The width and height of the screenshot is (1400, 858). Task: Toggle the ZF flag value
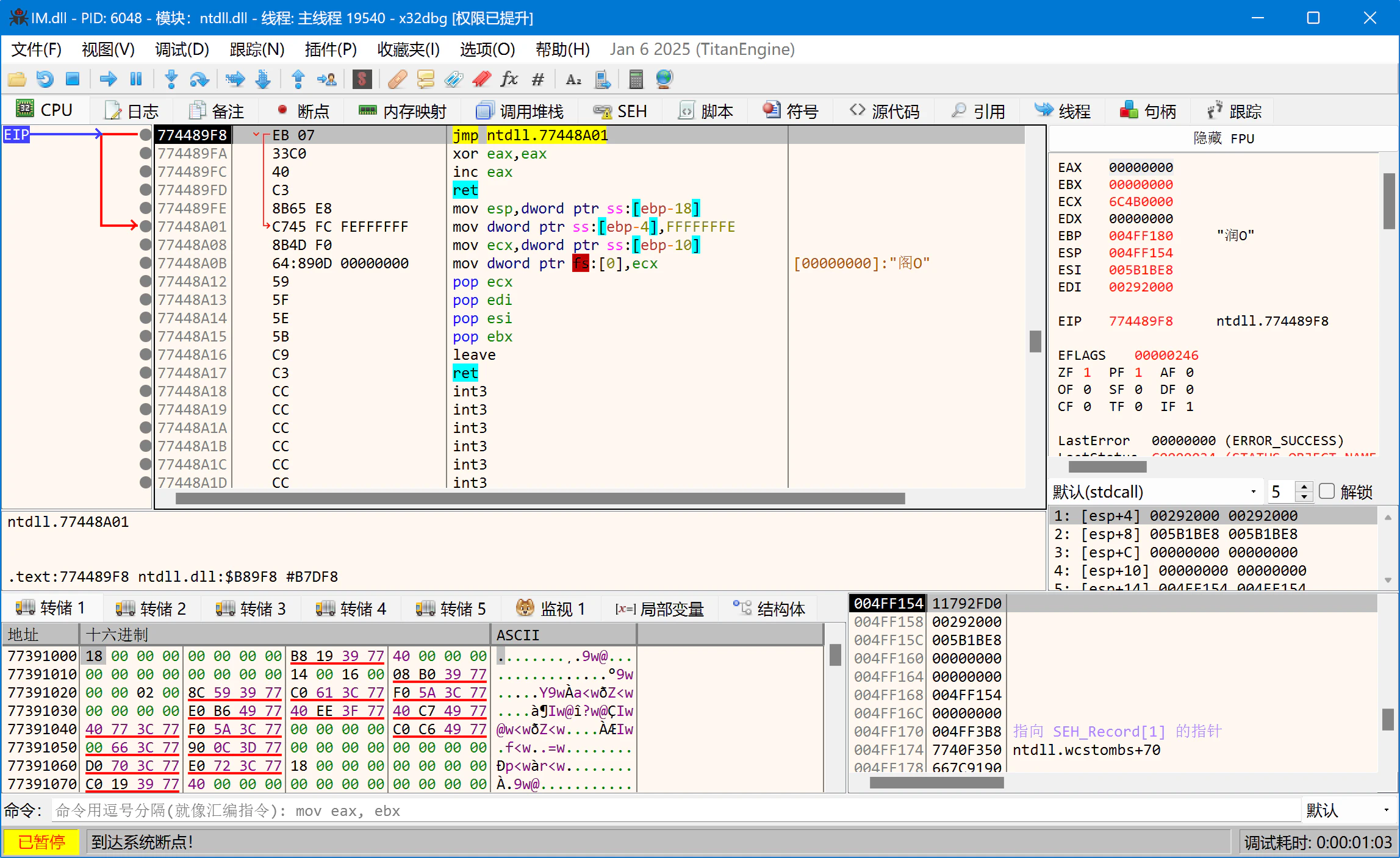(1087, 373)
